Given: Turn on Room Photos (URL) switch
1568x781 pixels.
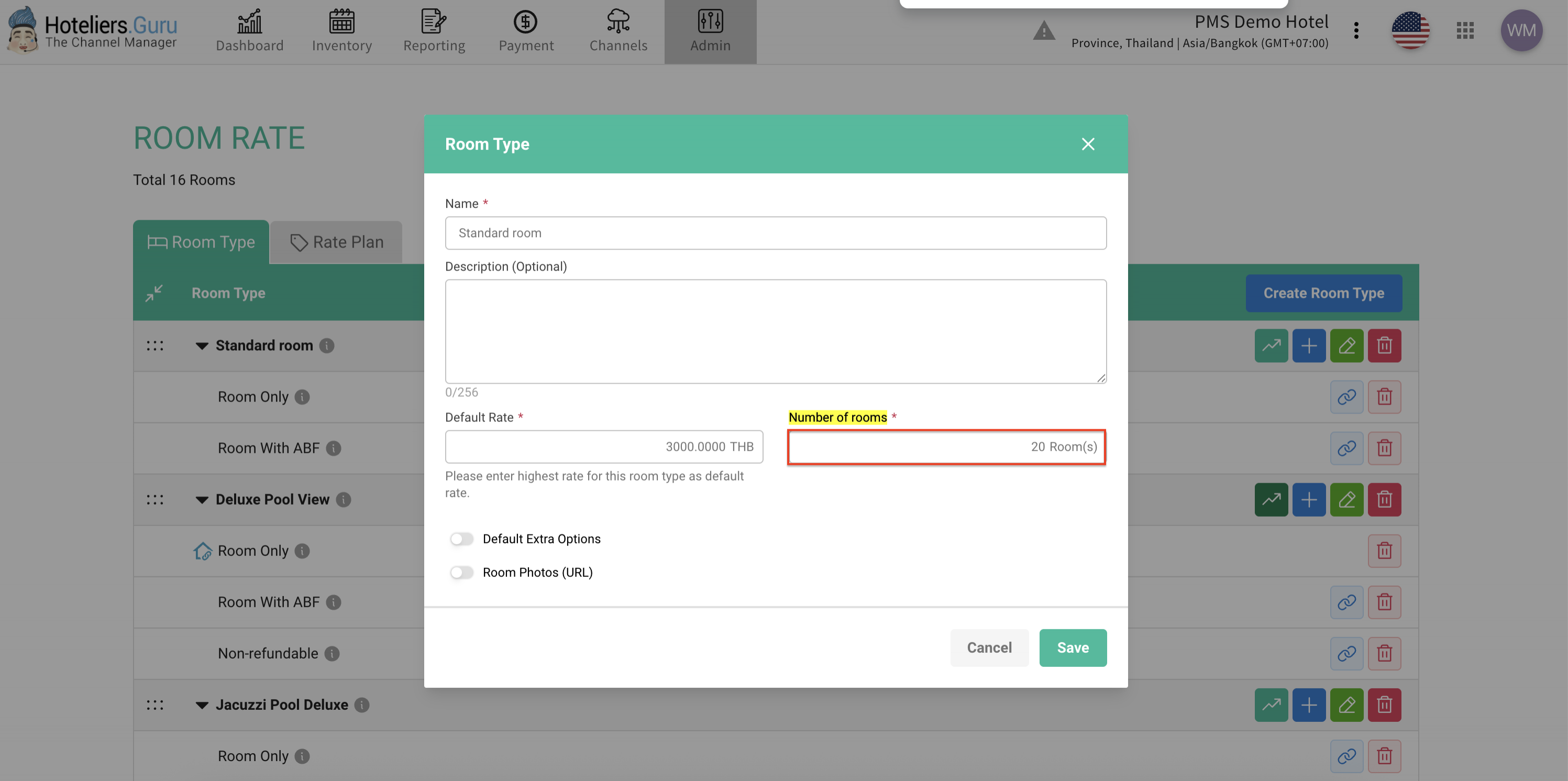Looking at the screenshot, I should [x=461, y=572].
